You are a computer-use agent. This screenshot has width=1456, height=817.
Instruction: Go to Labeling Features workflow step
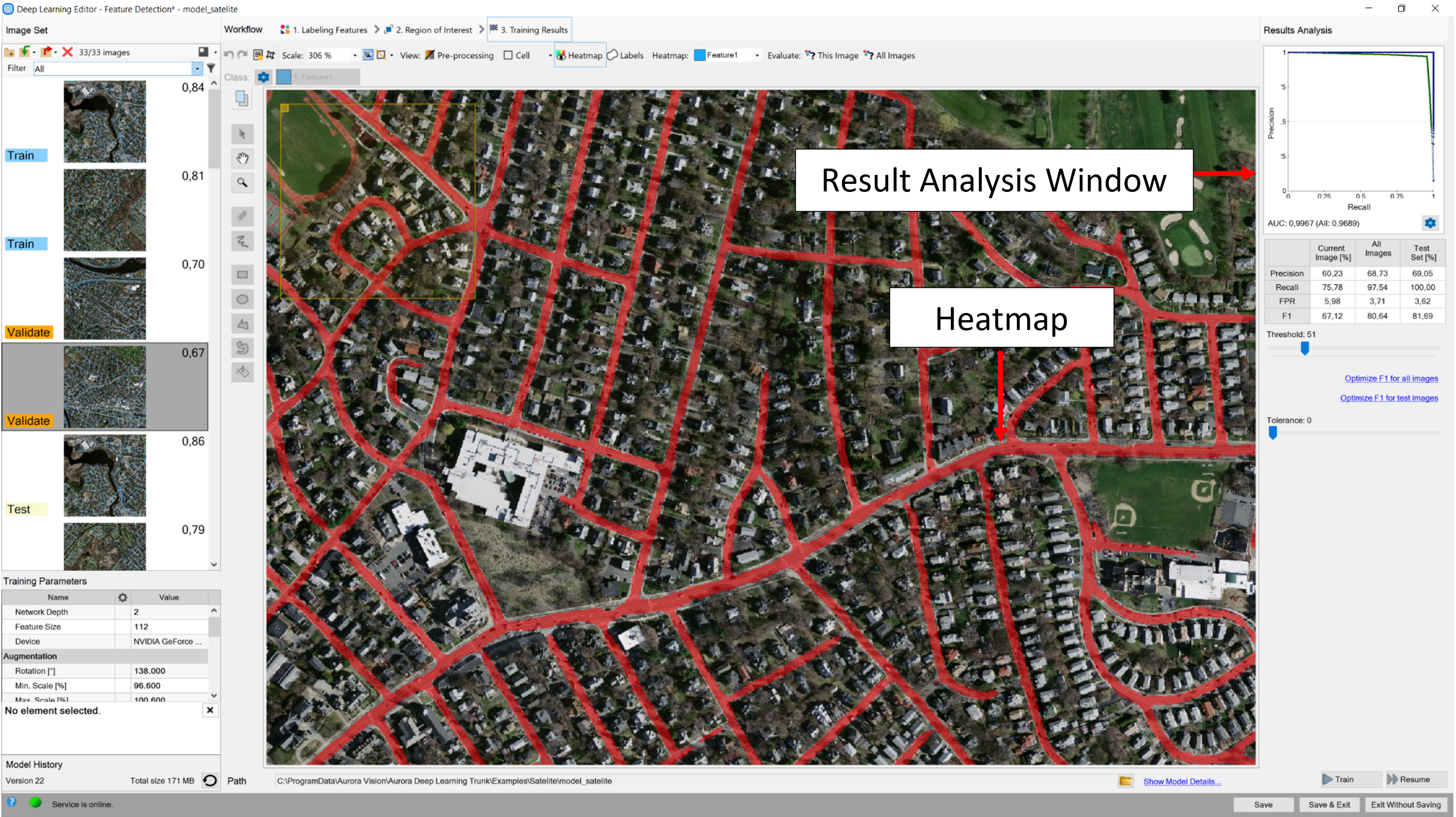[324, 30]
